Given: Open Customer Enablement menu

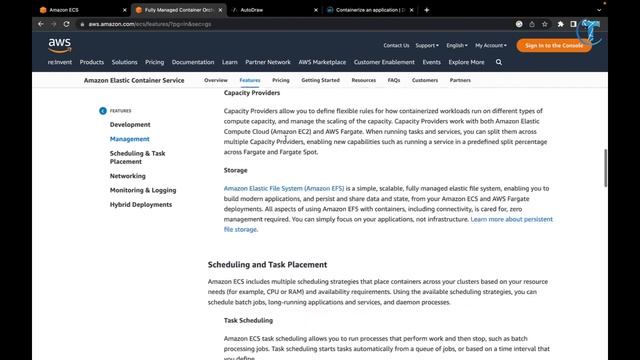Looking at the screenshot, I should [x=384, y=62].
